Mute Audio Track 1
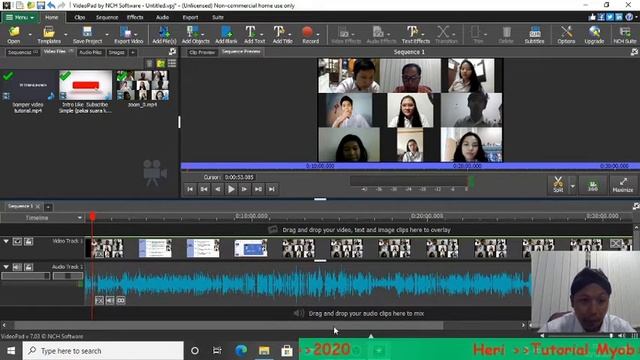Viewport: 640px width, 360px height. tap(17, 267)
